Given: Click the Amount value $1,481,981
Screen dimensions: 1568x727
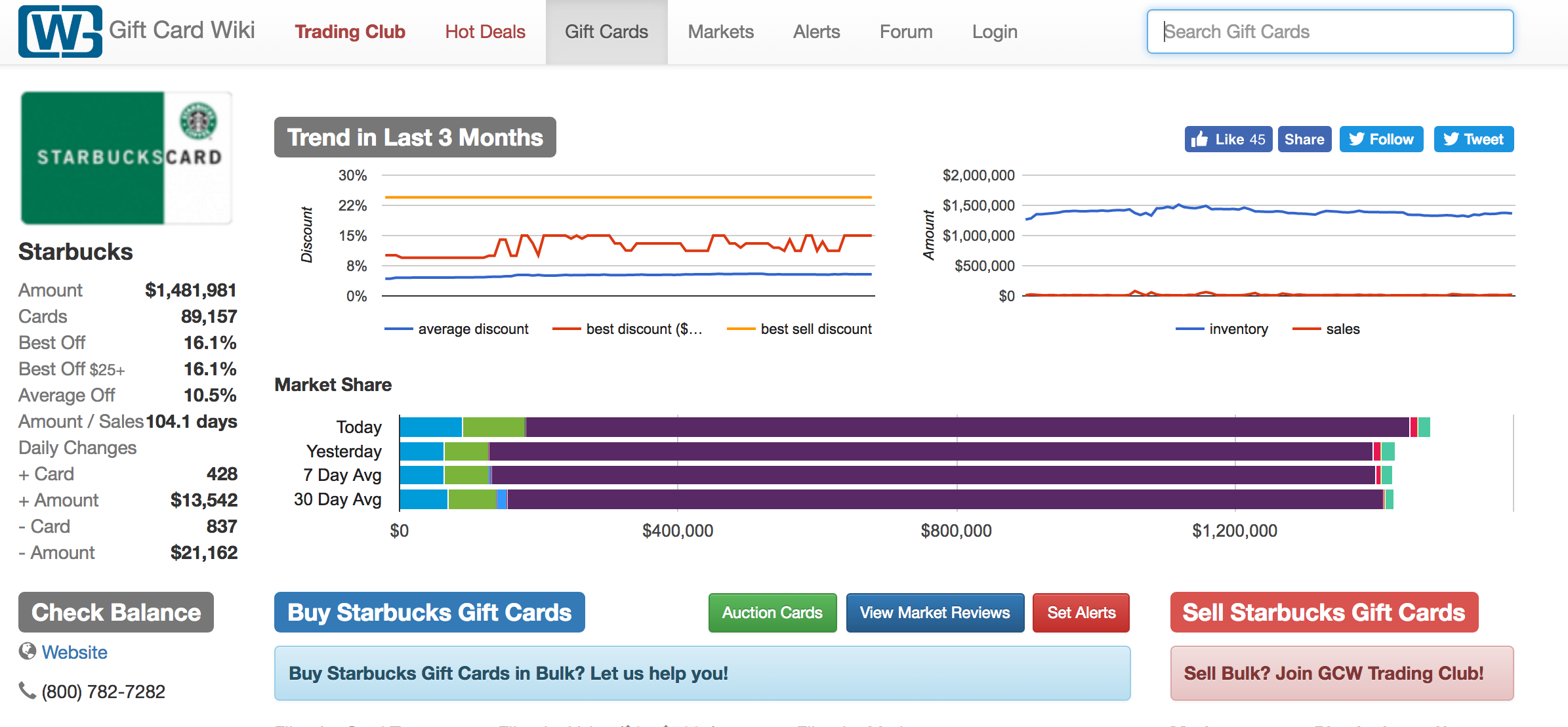Looking at the screenshot, I should coord(191,290).
